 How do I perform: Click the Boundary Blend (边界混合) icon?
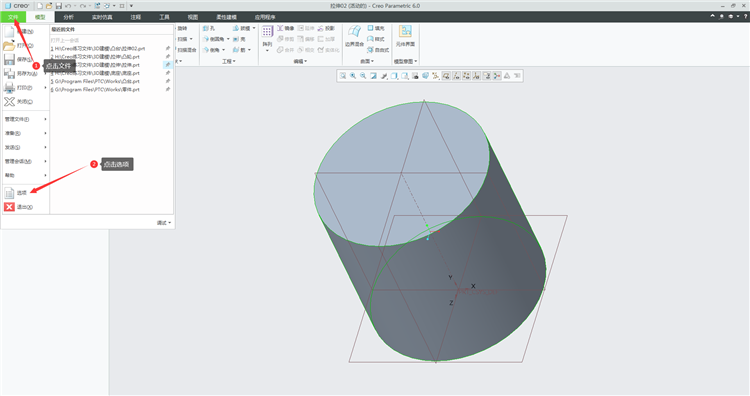[354, 32]
